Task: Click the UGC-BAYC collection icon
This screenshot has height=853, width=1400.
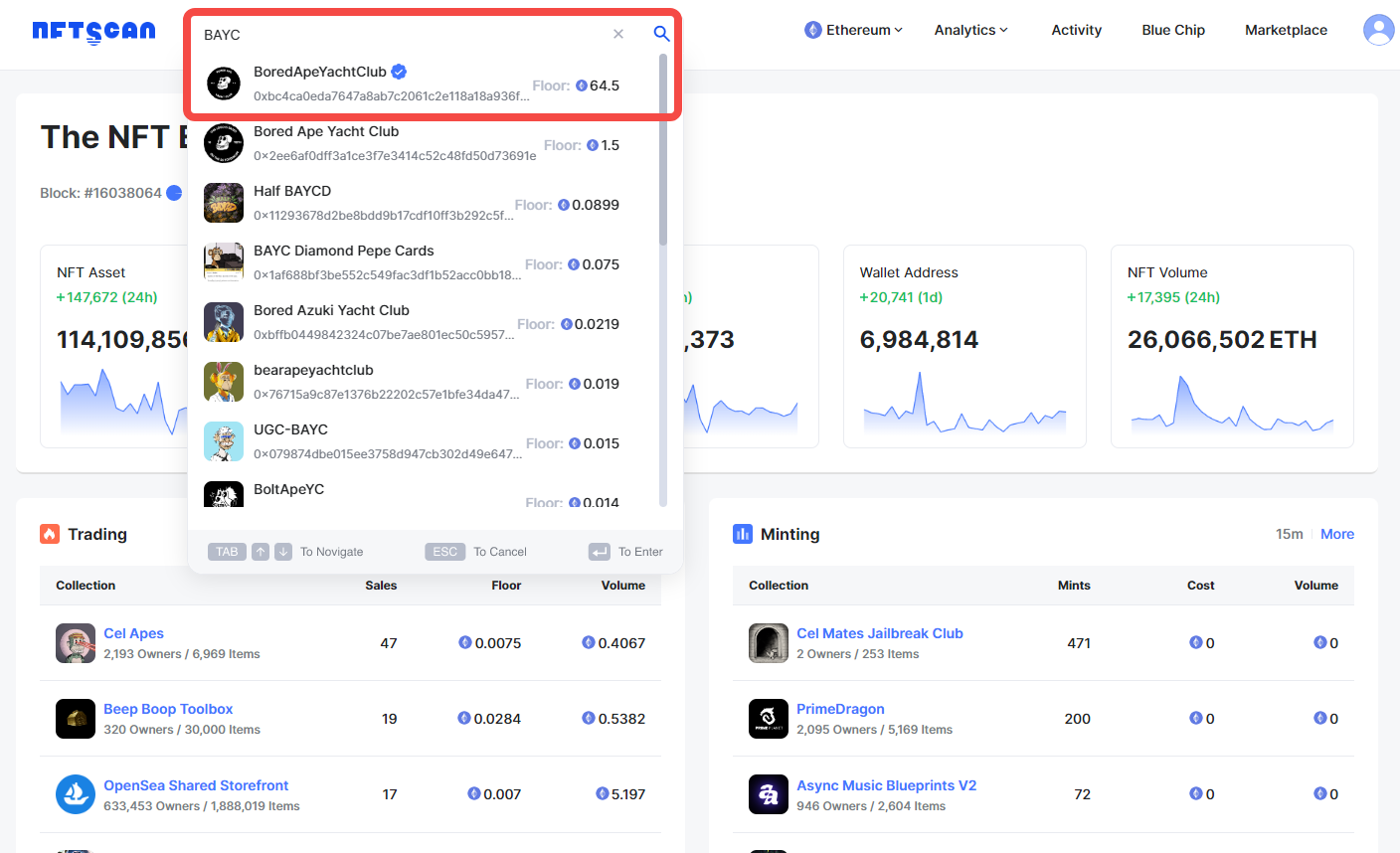Action: coord(224,441)
